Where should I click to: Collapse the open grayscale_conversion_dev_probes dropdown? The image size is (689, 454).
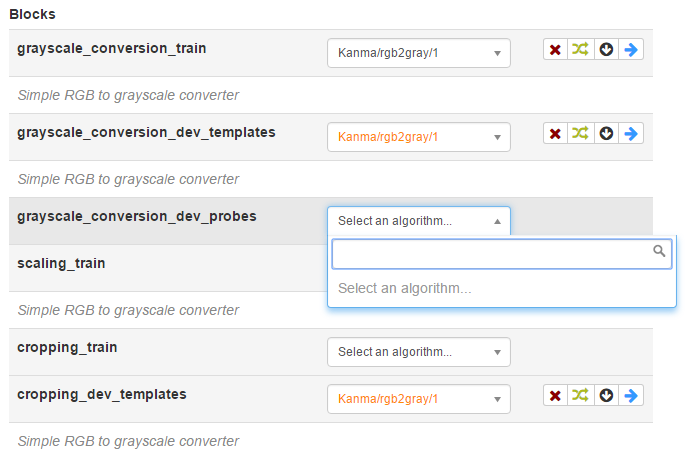[419, 221]
